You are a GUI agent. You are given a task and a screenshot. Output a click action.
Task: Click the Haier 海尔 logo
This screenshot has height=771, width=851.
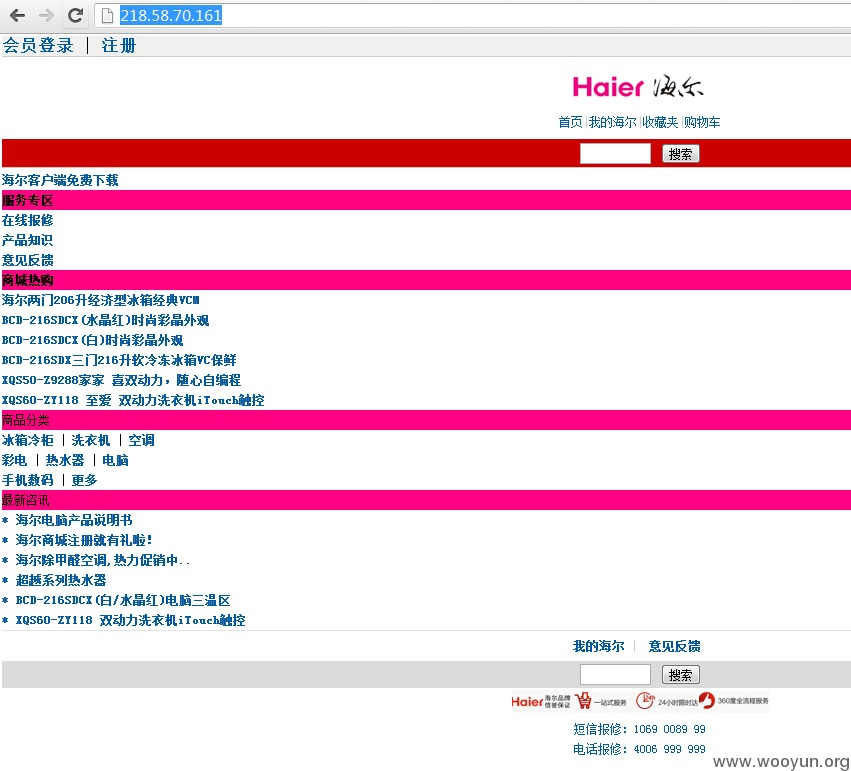(638, 87)
